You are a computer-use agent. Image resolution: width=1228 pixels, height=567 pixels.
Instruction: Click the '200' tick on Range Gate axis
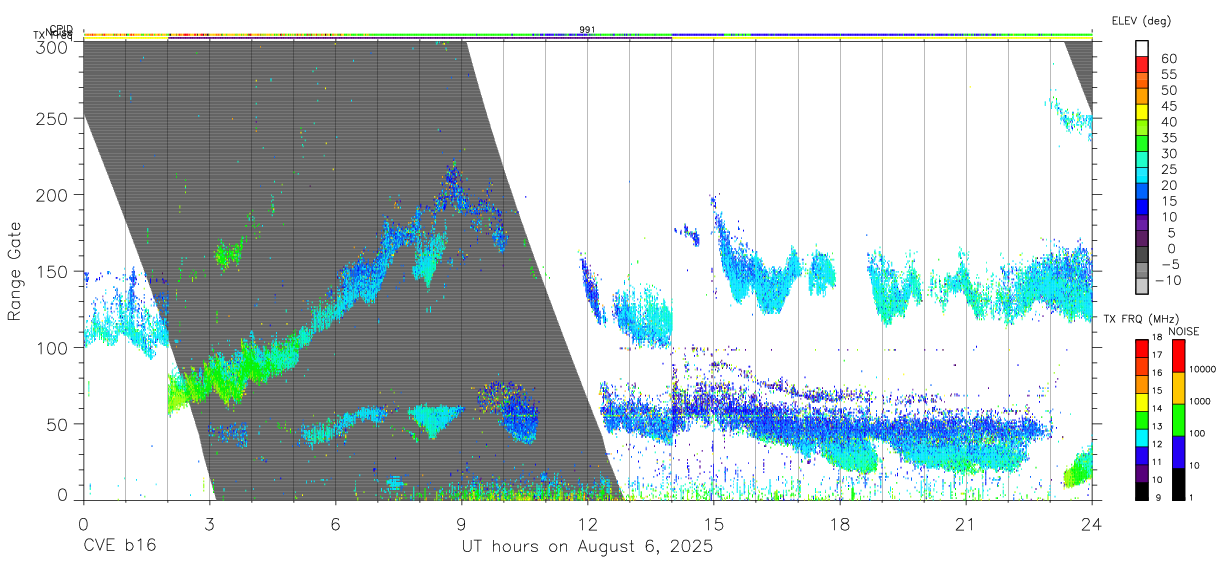[x=54, y=194]
